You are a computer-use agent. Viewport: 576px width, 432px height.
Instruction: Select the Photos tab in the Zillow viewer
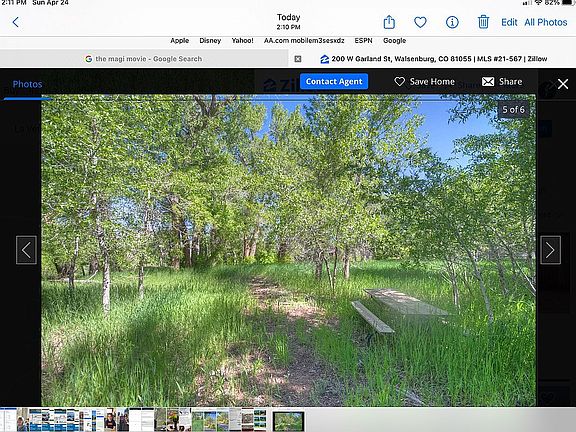[x=27, y=84]
